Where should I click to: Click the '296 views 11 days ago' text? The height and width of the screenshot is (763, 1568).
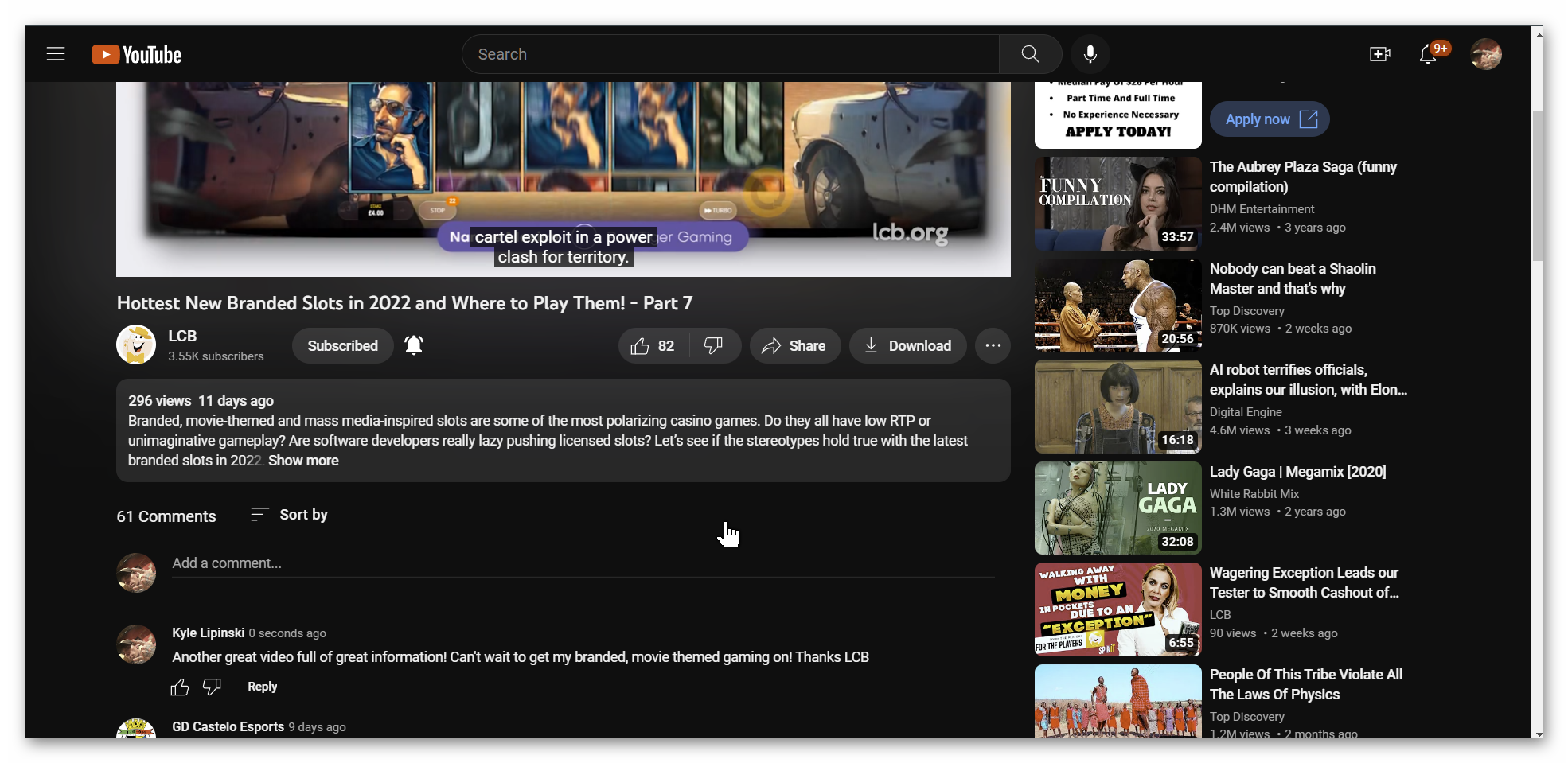click(201, 401)
